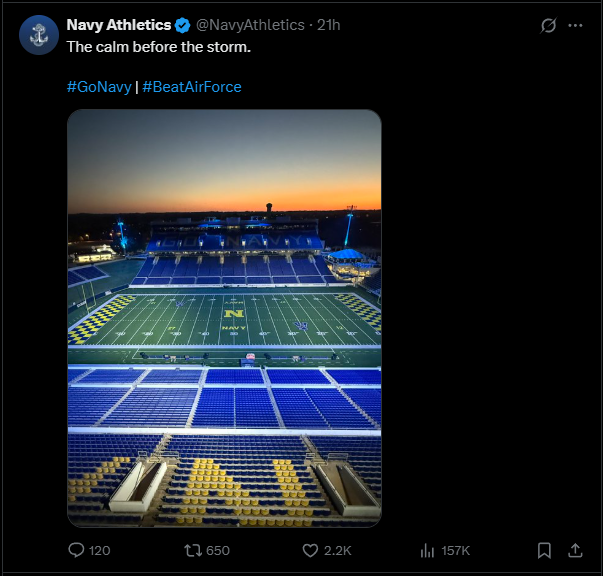Bookmark this Navy Athletics post
The height and width of the screenshot is (576, 603).
coord(544,550)
